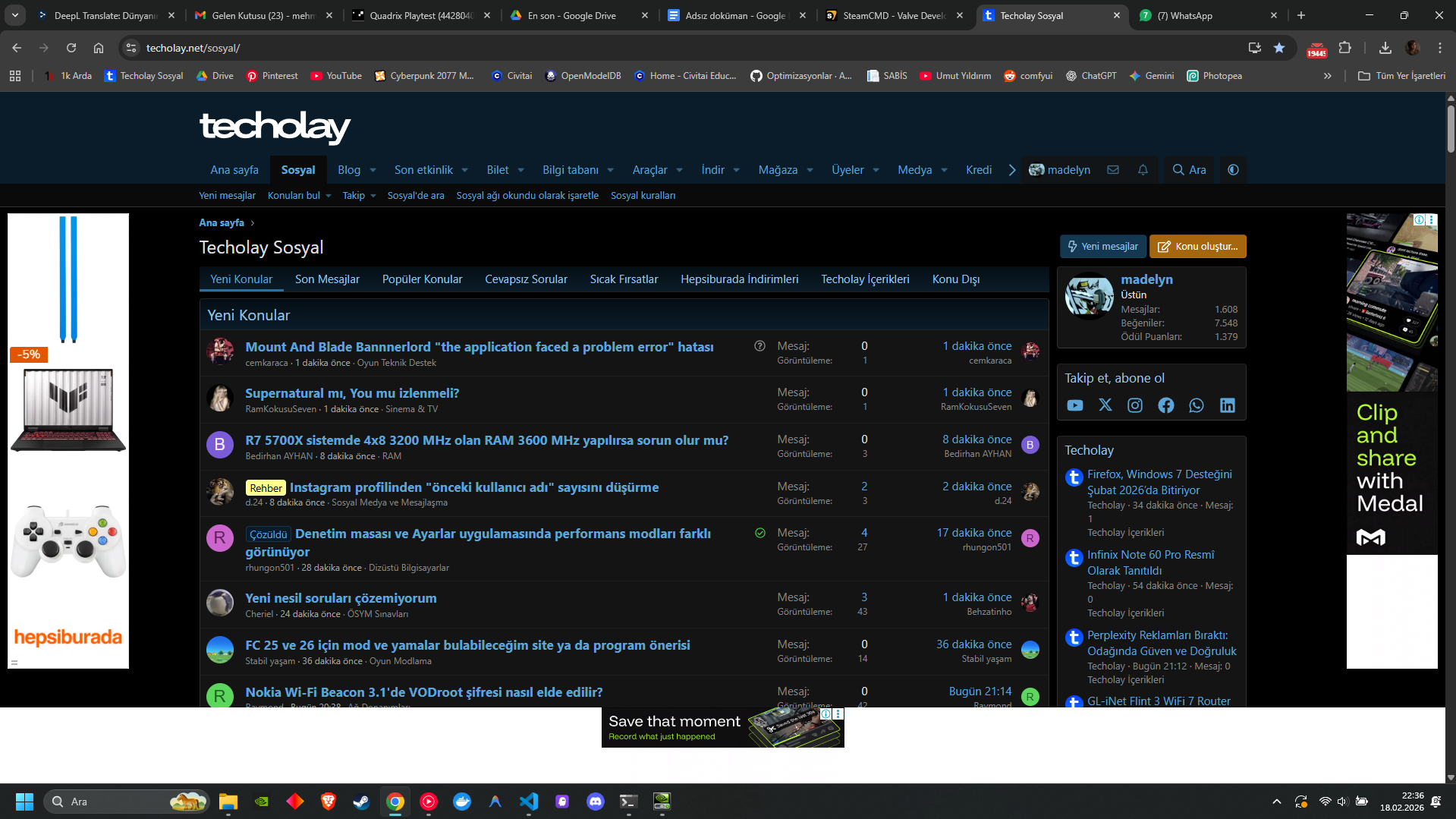Switch to Son Mesajlar tab
The width and height of the screenshot is (1456, 819).
(x=327, y=279)
